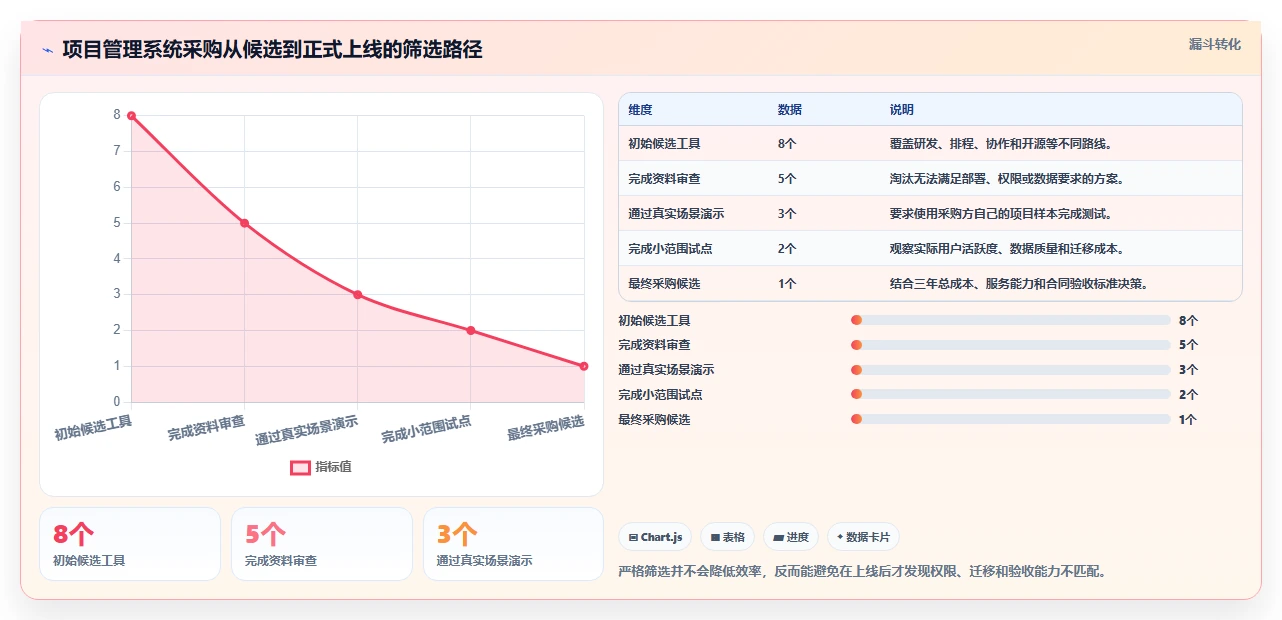1282x620 pixels.
Task: Click description 覆盖研发、排程、协作和开源等不同路线。
Action: click(1001, 144)
